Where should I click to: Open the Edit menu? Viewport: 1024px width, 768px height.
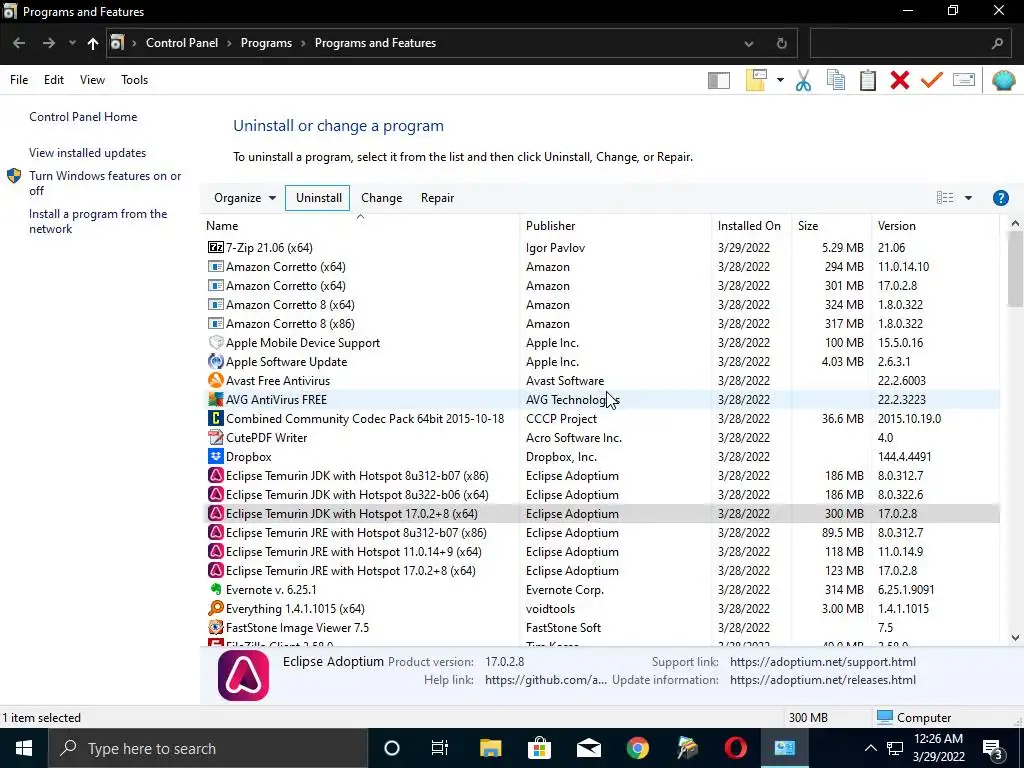[x=54, y=80]
